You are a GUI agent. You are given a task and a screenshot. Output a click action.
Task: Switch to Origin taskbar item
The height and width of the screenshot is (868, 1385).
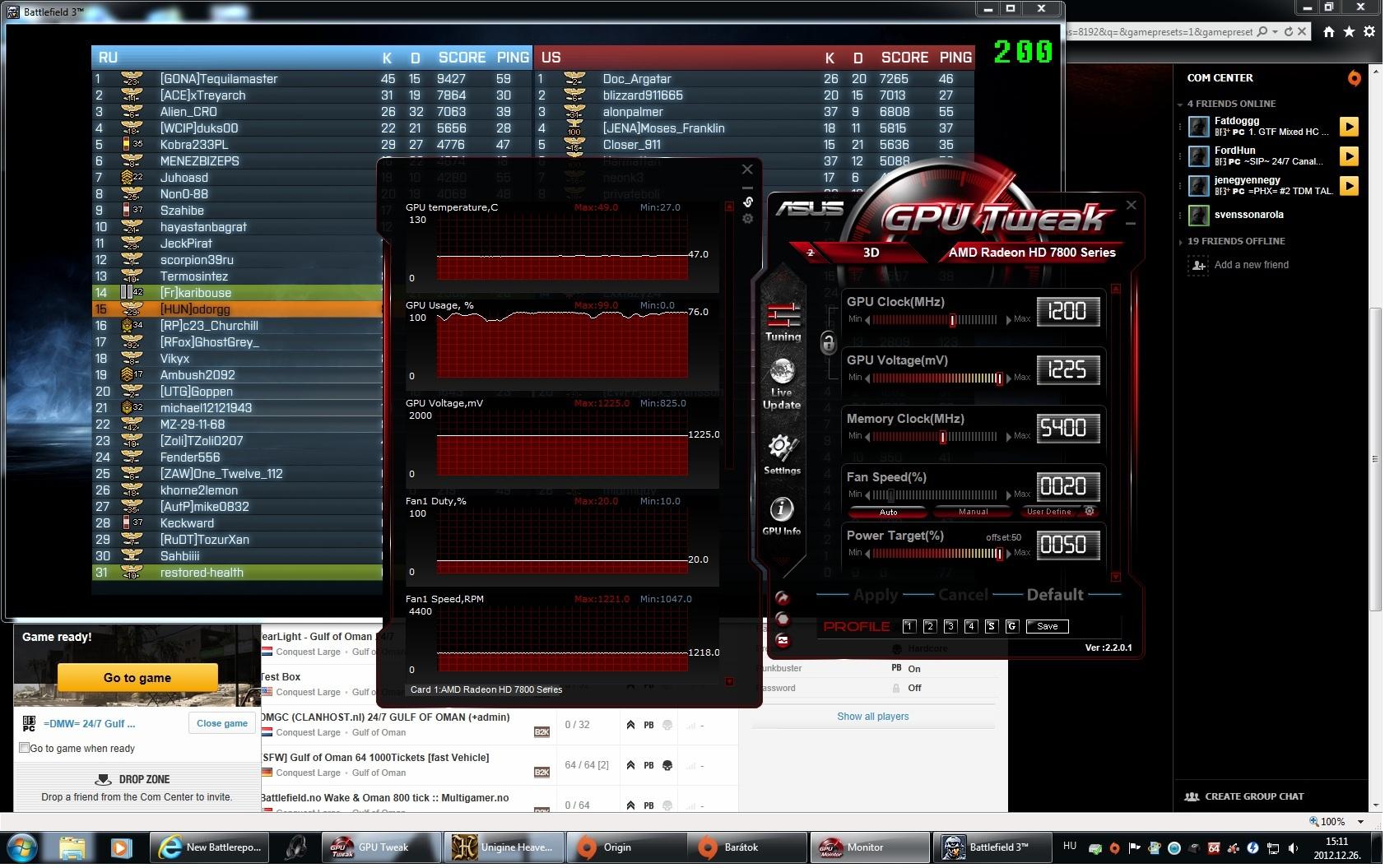(625, 847)
